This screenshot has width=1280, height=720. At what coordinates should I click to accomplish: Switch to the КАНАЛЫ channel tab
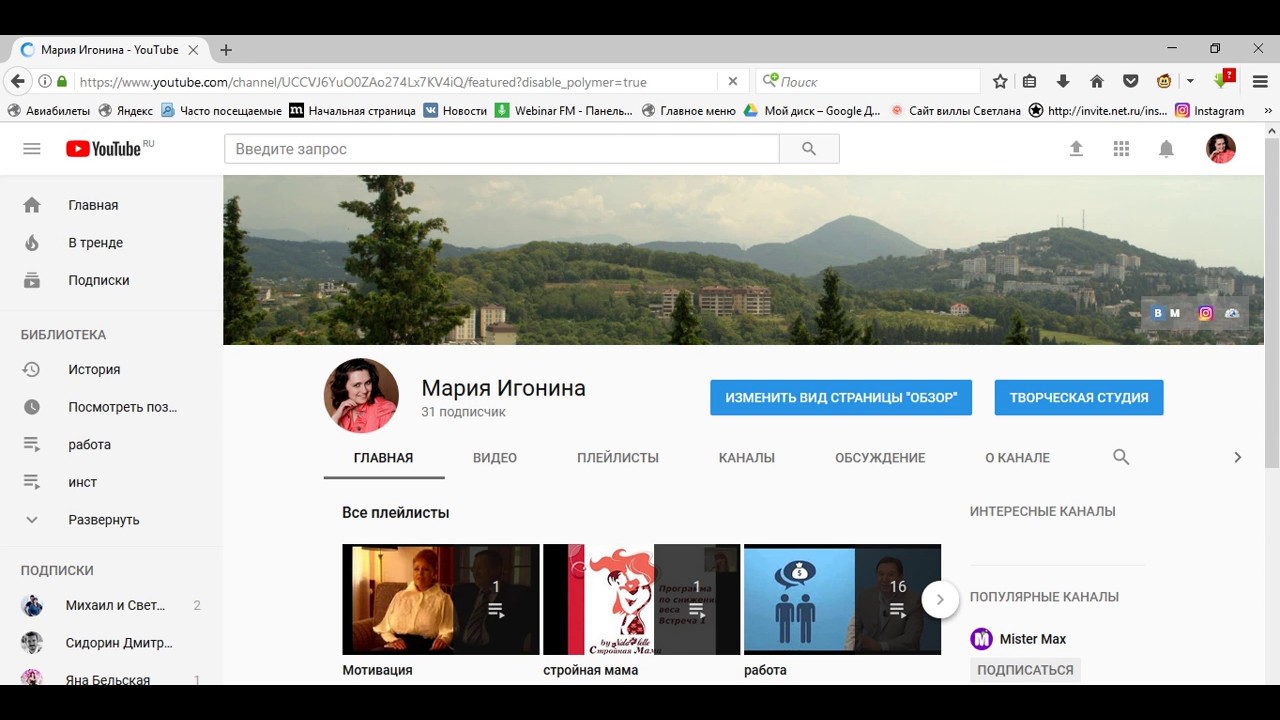(747, 458)
